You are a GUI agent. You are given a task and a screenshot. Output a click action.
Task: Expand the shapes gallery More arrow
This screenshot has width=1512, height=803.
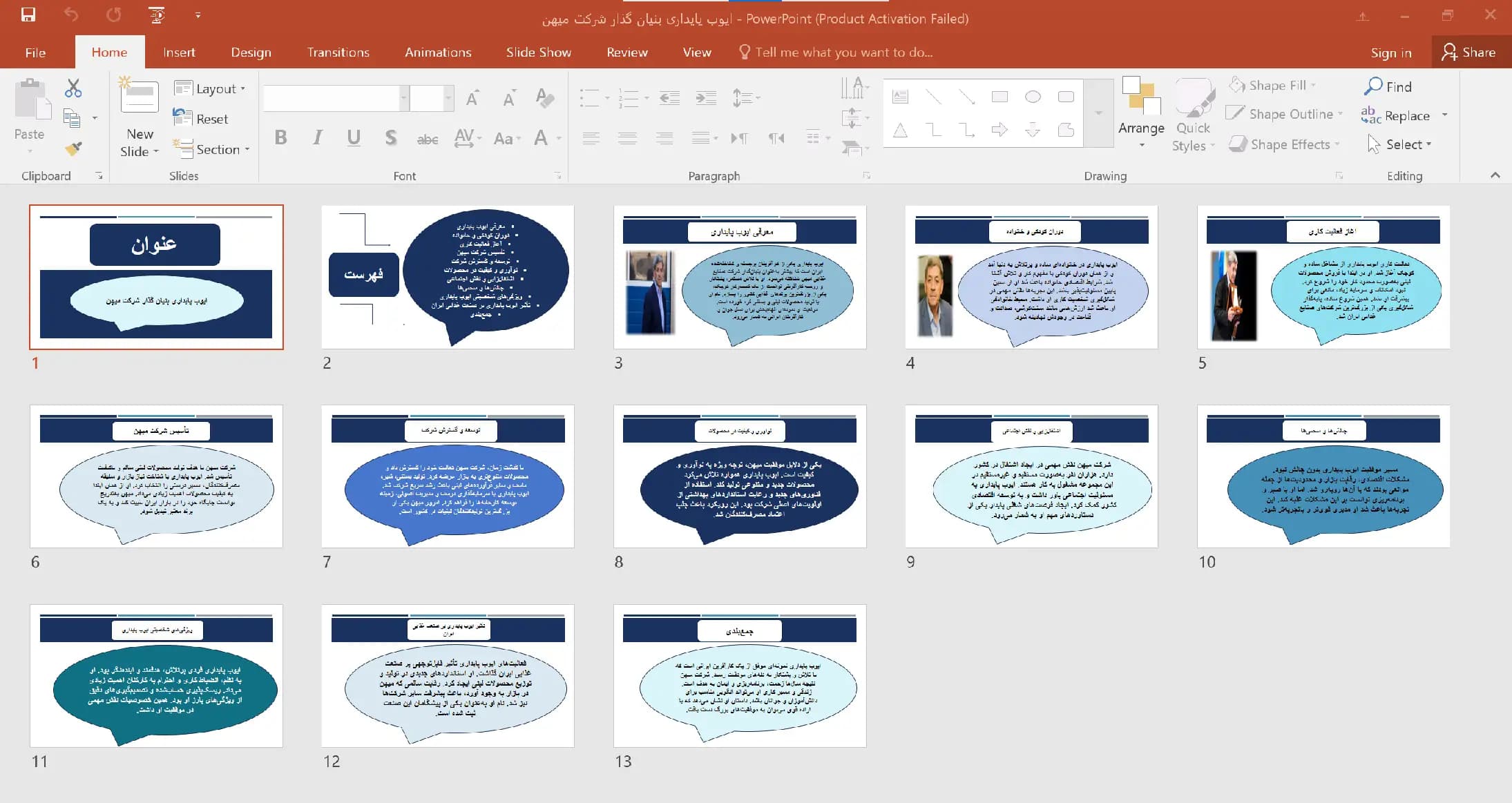coord(1098,113)
